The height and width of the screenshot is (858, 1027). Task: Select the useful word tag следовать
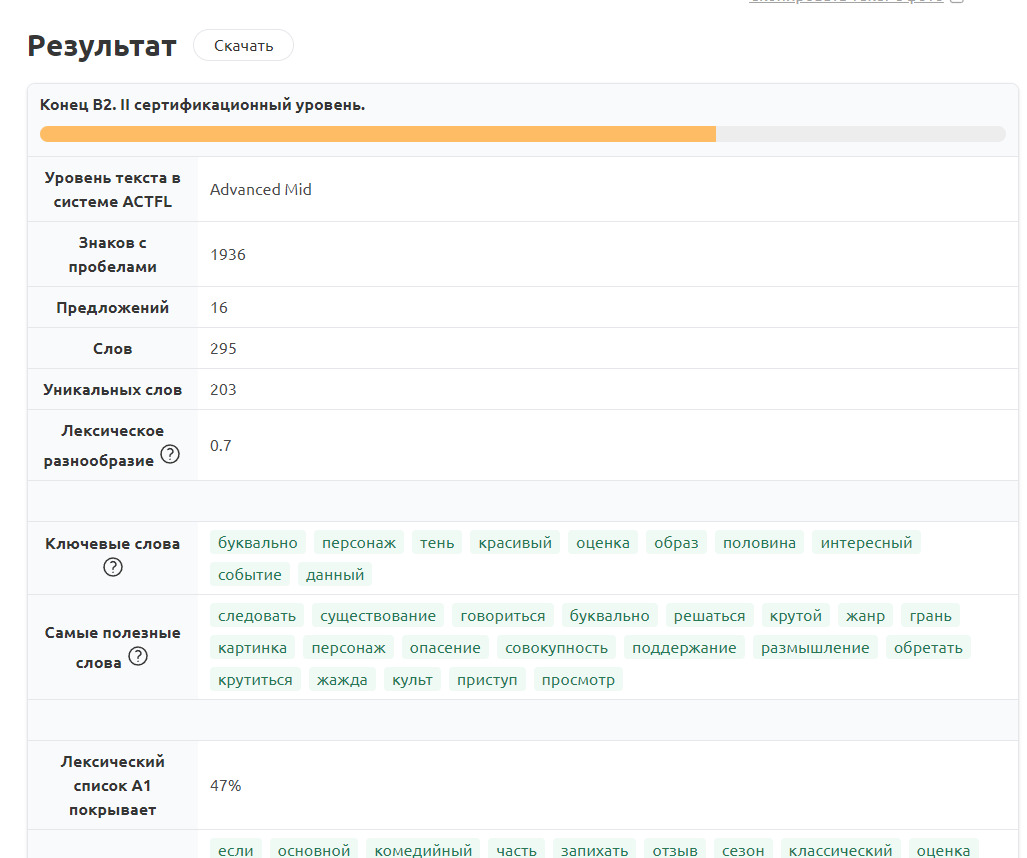pos(257,616)
